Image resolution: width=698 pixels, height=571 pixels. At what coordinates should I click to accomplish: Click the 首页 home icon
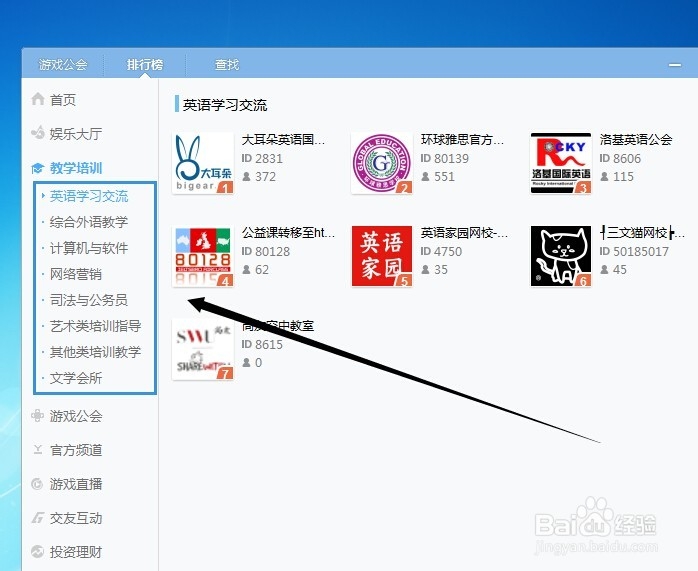[38, 99]
